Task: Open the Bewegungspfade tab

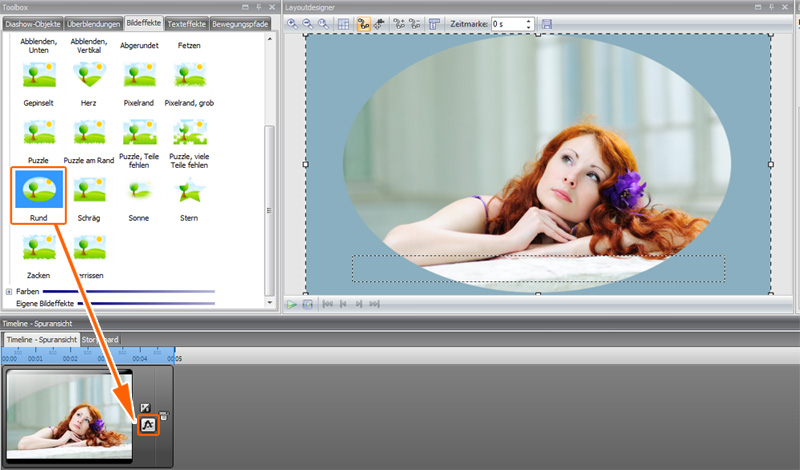Action: 240,23
